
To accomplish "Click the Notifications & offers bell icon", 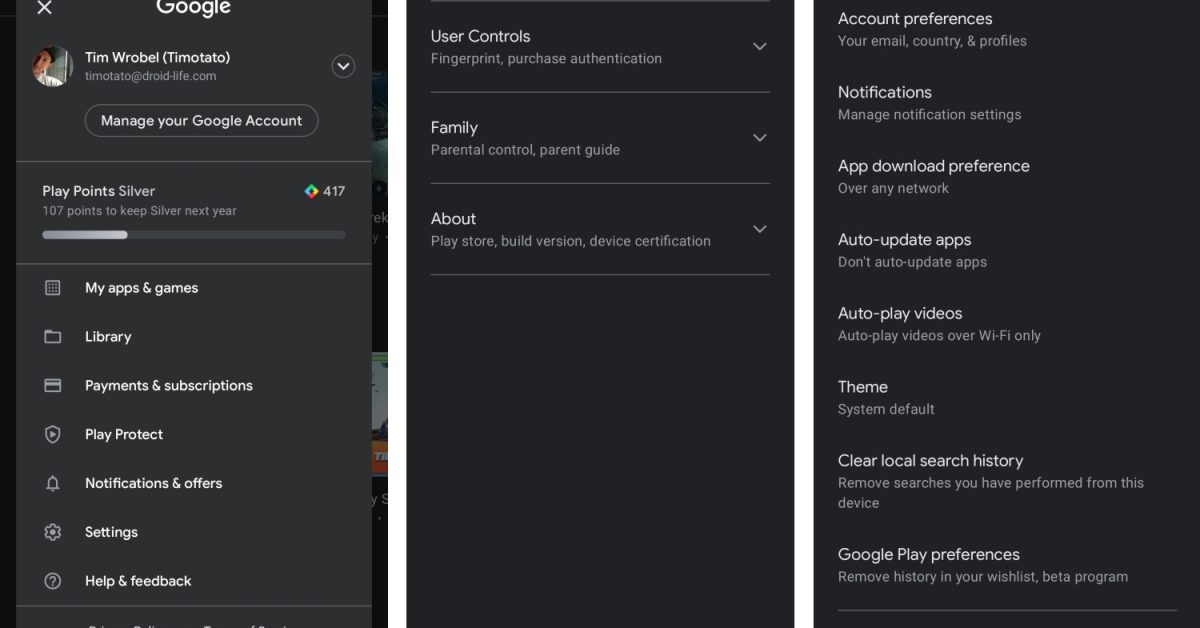I will coord(53,483).
